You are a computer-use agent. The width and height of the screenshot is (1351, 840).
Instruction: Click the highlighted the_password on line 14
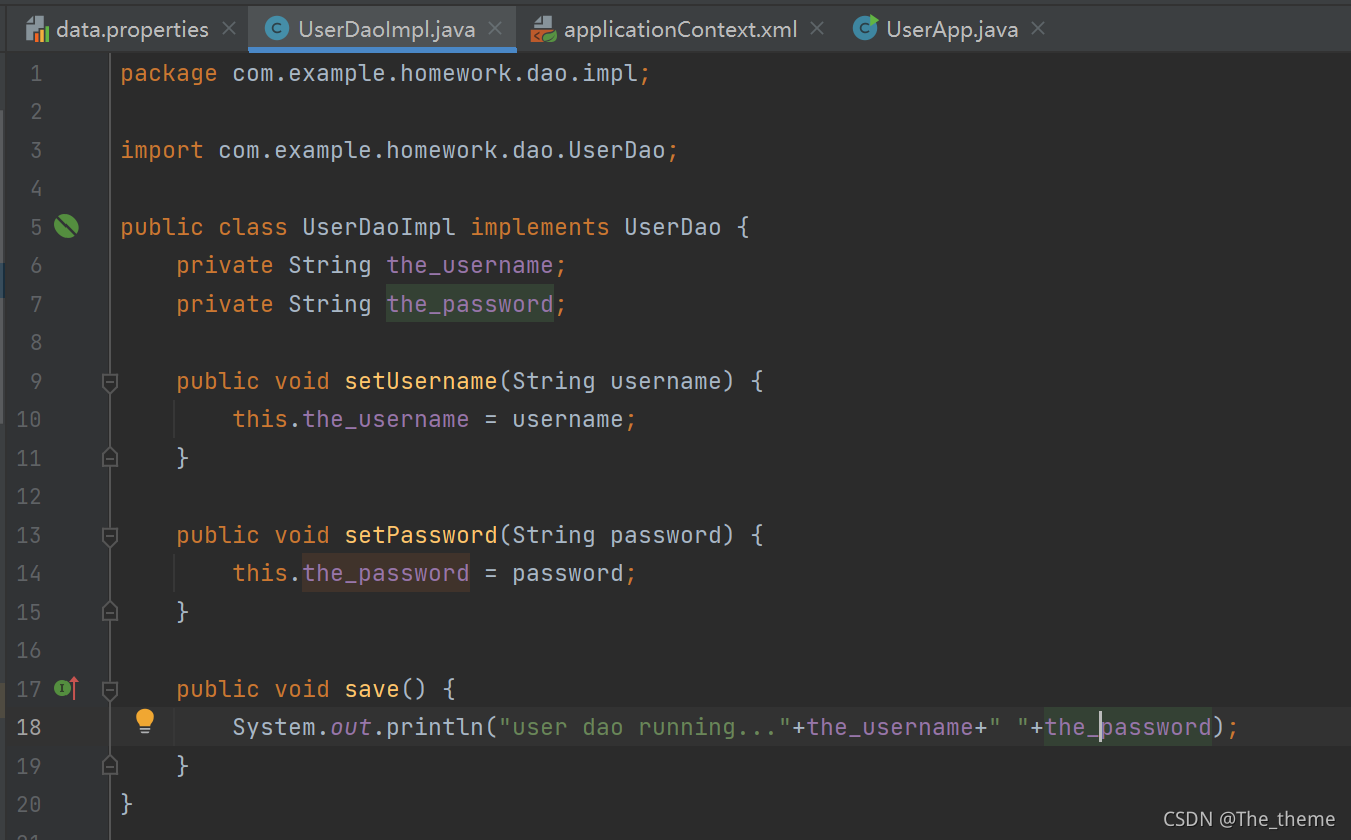click(386, 573)
